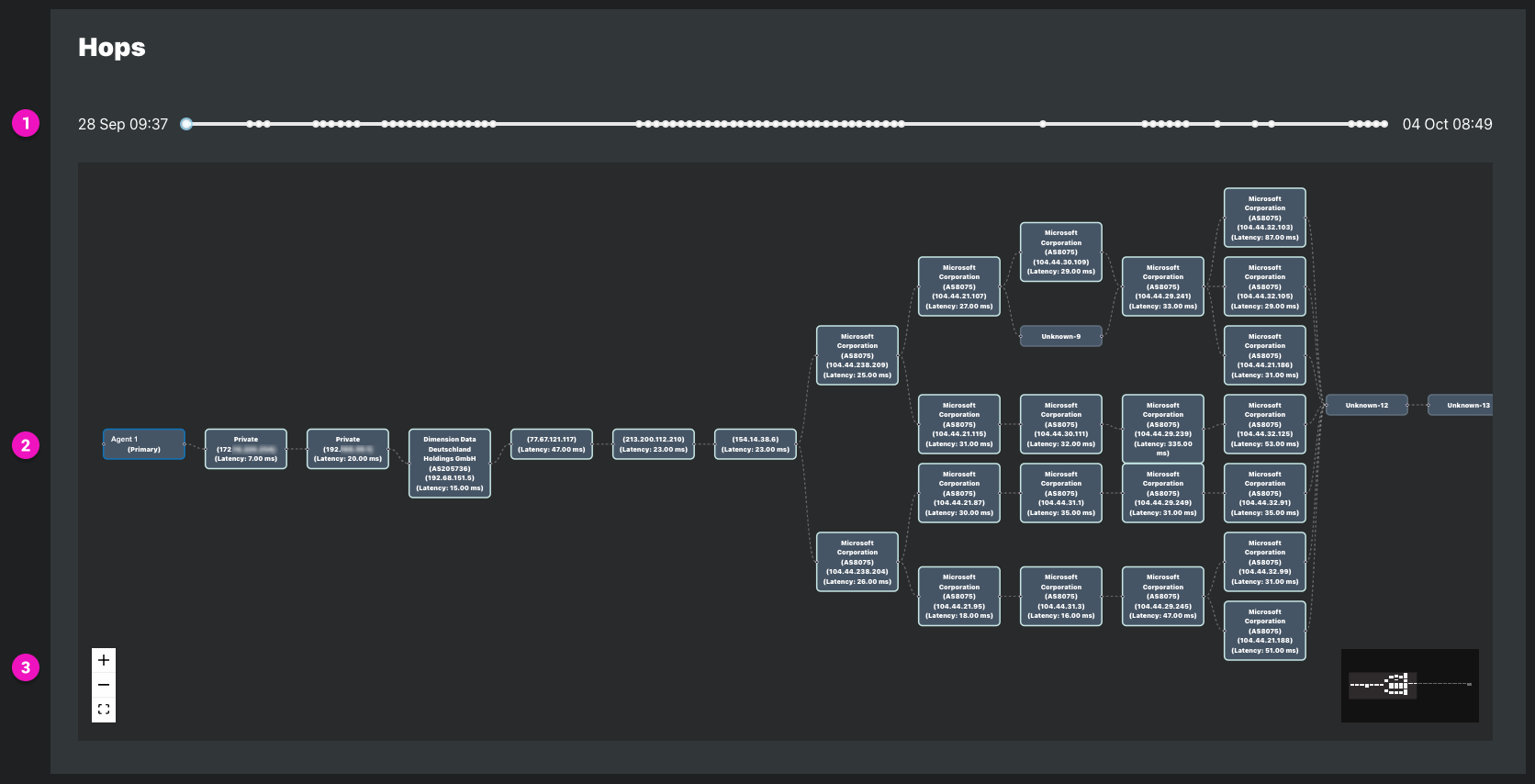Viewport: 1535px width, 784px height.
Task: Select Microsoft node 104.44.29.245
Action: (x=1163, y=596)
